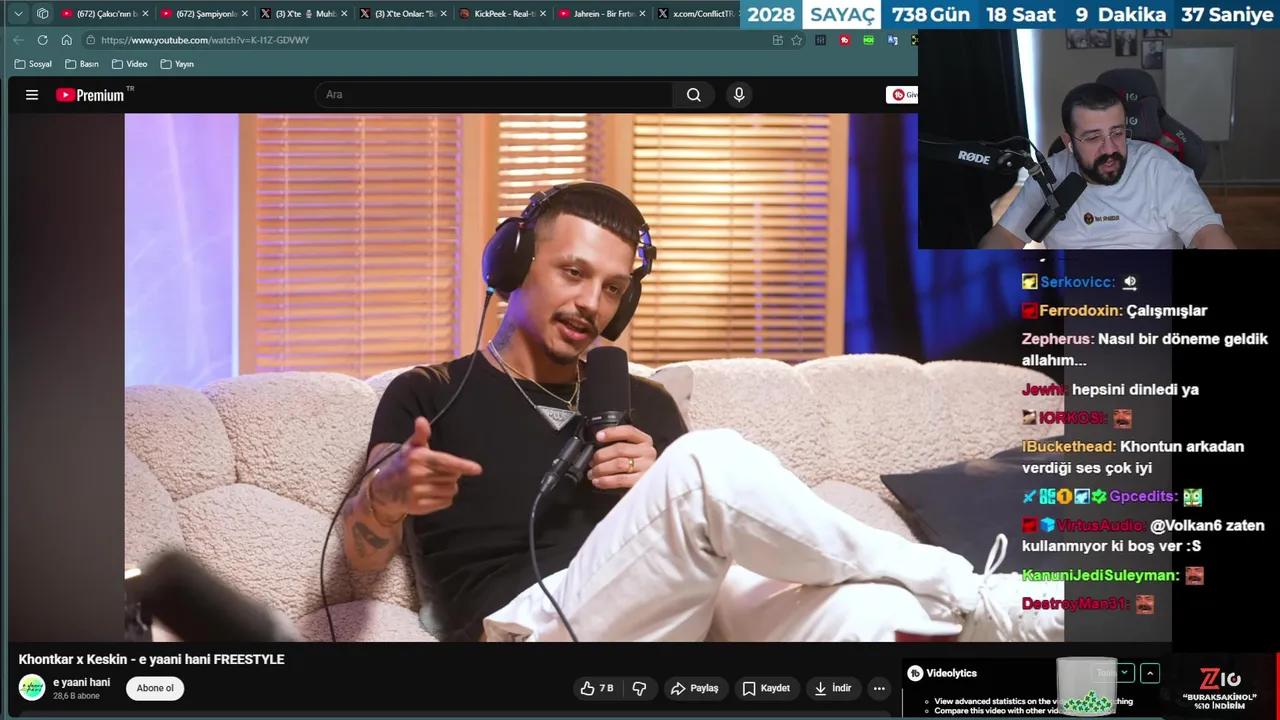Screen dimensions: 1280x720
Task: Open the e yaani hani channel avatar
Action: pyautogui.click(x=32, y=688)
